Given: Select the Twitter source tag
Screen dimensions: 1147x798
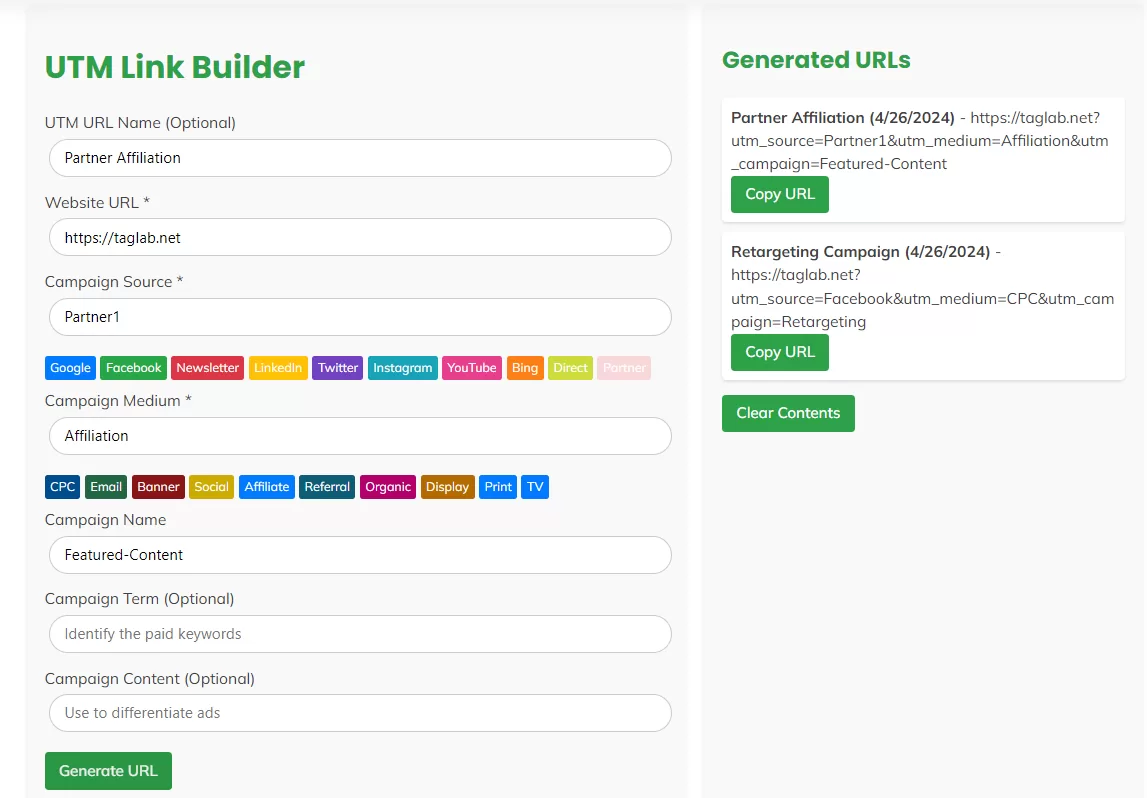Looking at the screenshot, I should [x=338, y=368].
